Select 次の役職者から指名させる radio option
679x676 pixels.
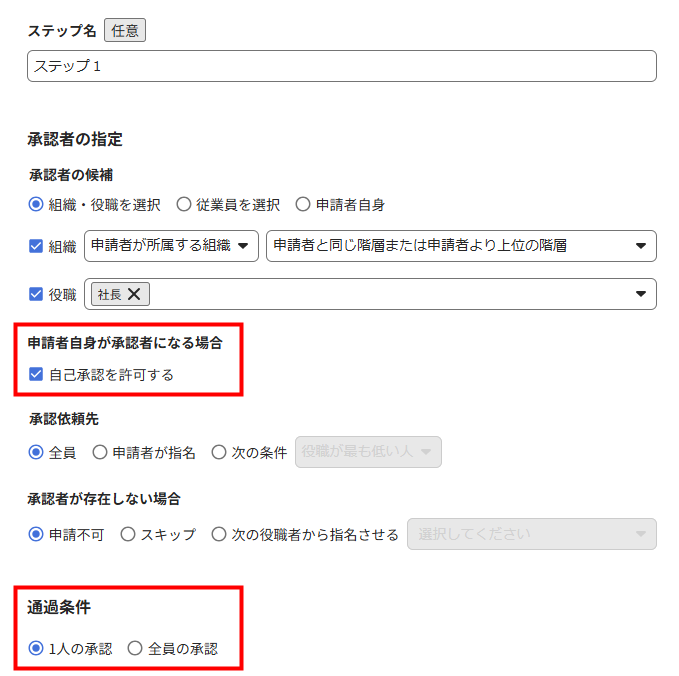click(219, 534)
